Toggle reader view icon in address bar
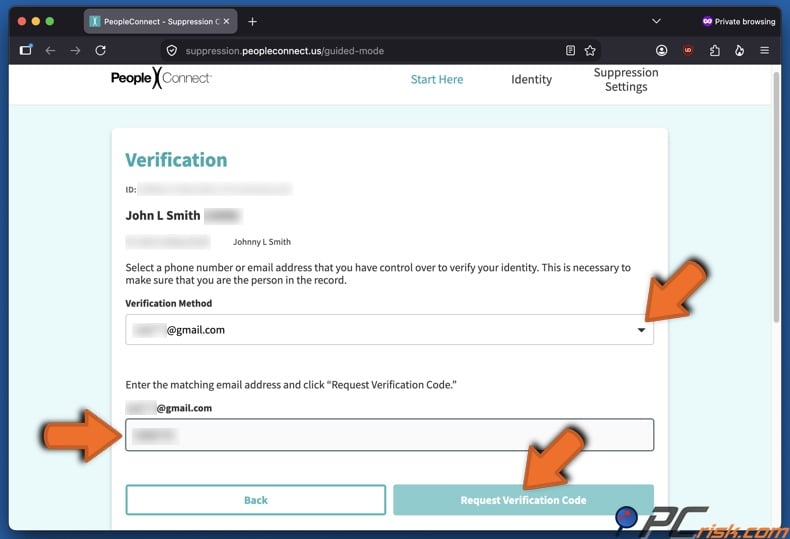Screen dimensions: 790x539 (570, 50)
